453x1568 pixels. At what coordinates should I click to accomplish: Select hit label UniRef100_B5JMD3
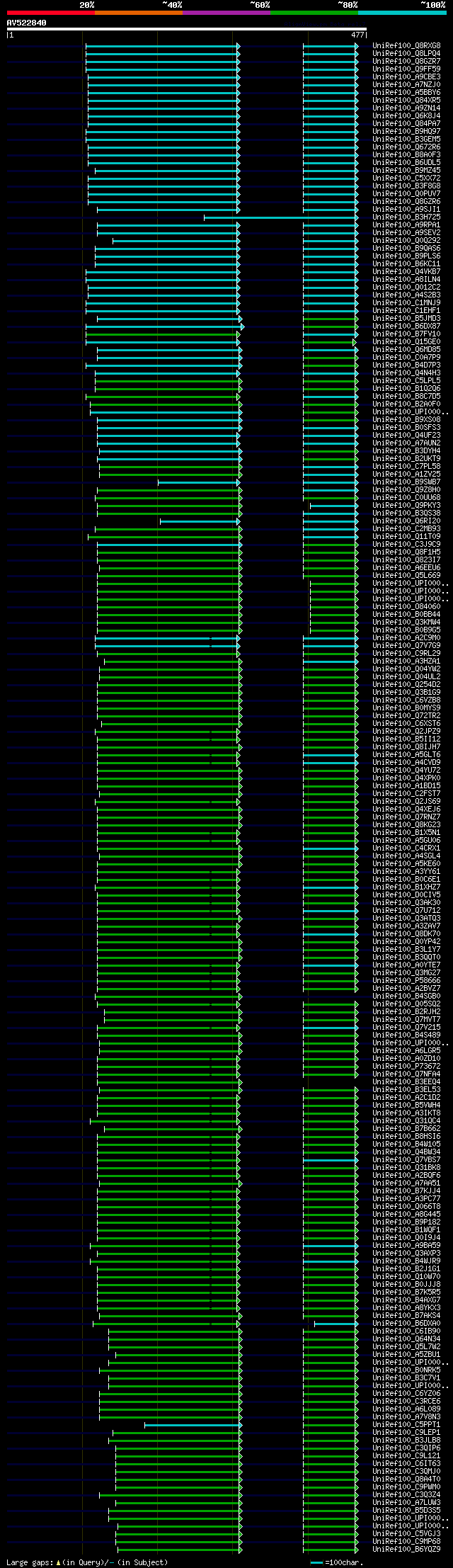click(406, 318)
